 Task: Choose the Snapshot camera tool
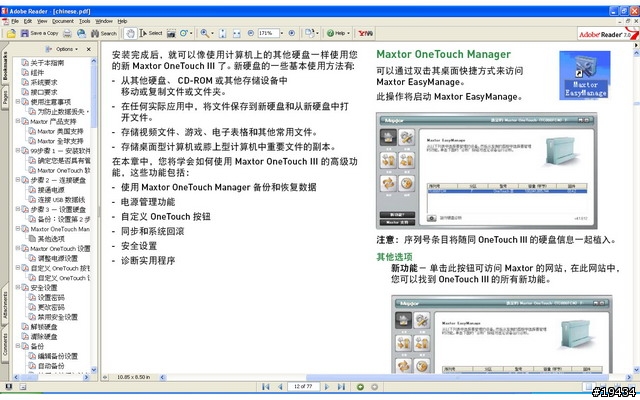click(x=171, y=33)
